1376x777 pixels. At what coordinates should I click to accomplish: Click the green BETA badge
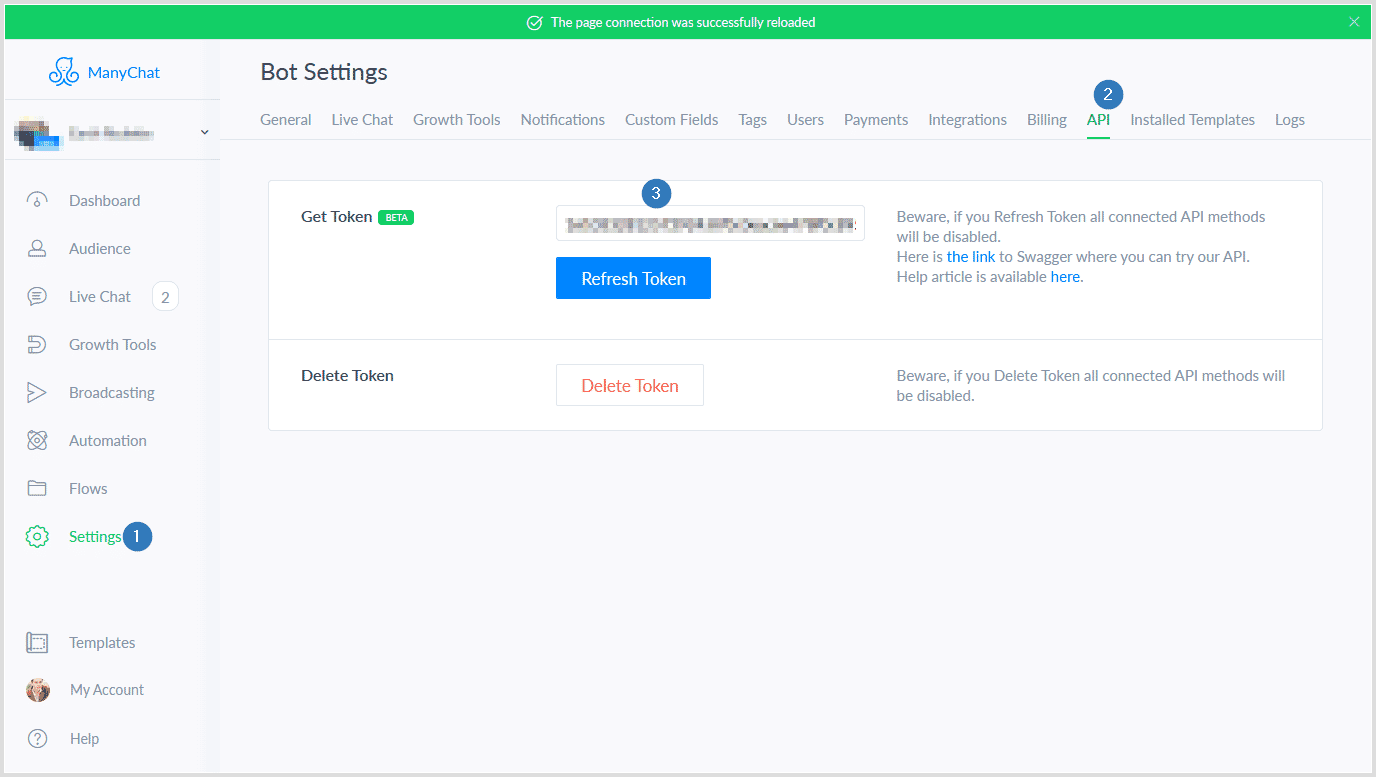click(x=396, y=217)
